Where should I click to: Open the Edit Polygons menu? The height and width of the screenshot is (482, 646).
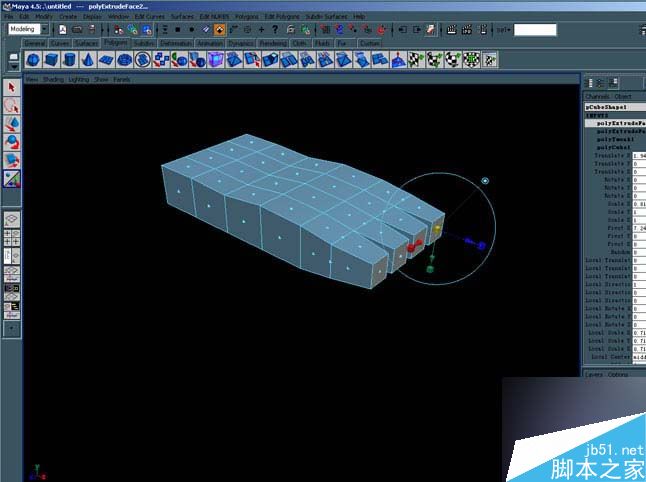(x=282, y=16)
